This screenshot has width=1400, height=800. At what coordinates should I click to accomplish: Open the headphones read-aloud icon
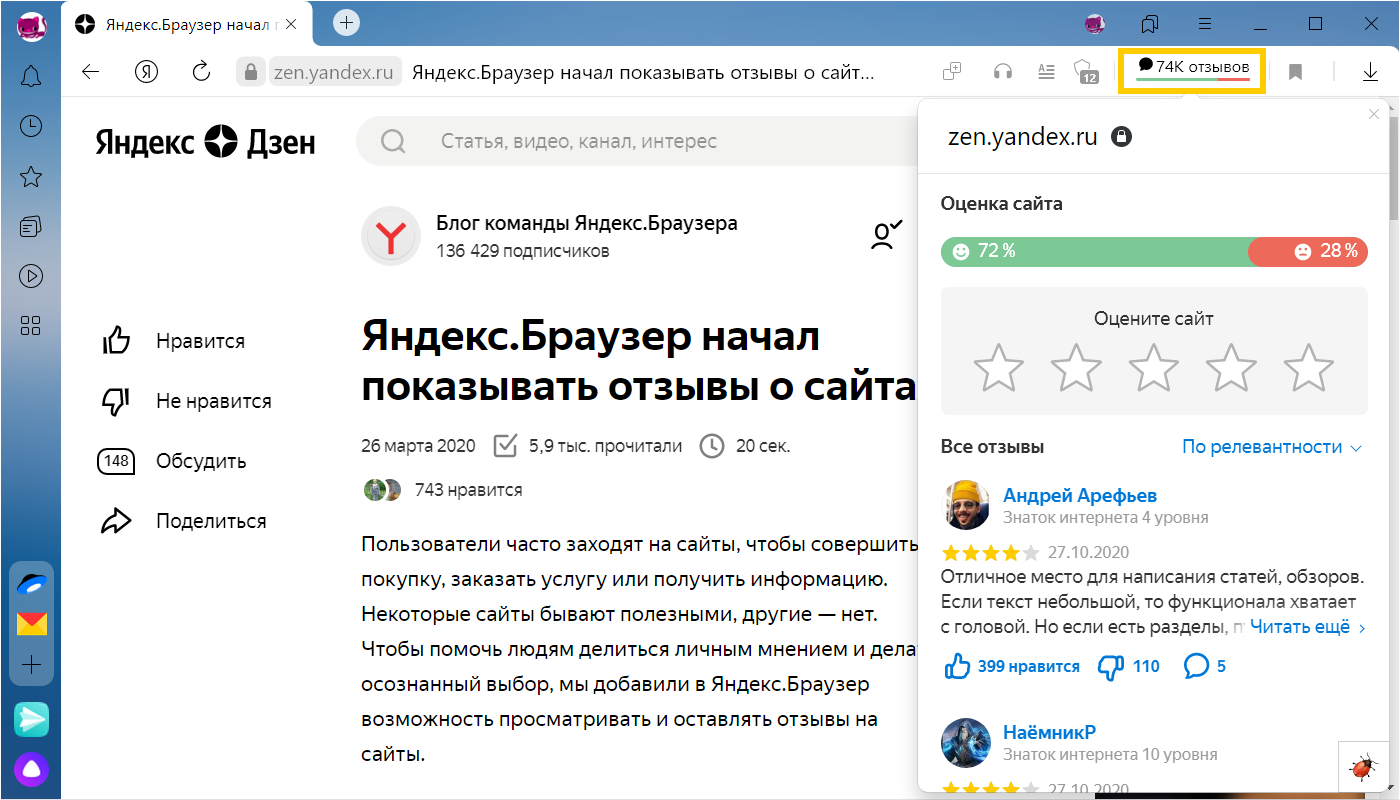(x=1002, y=71)
